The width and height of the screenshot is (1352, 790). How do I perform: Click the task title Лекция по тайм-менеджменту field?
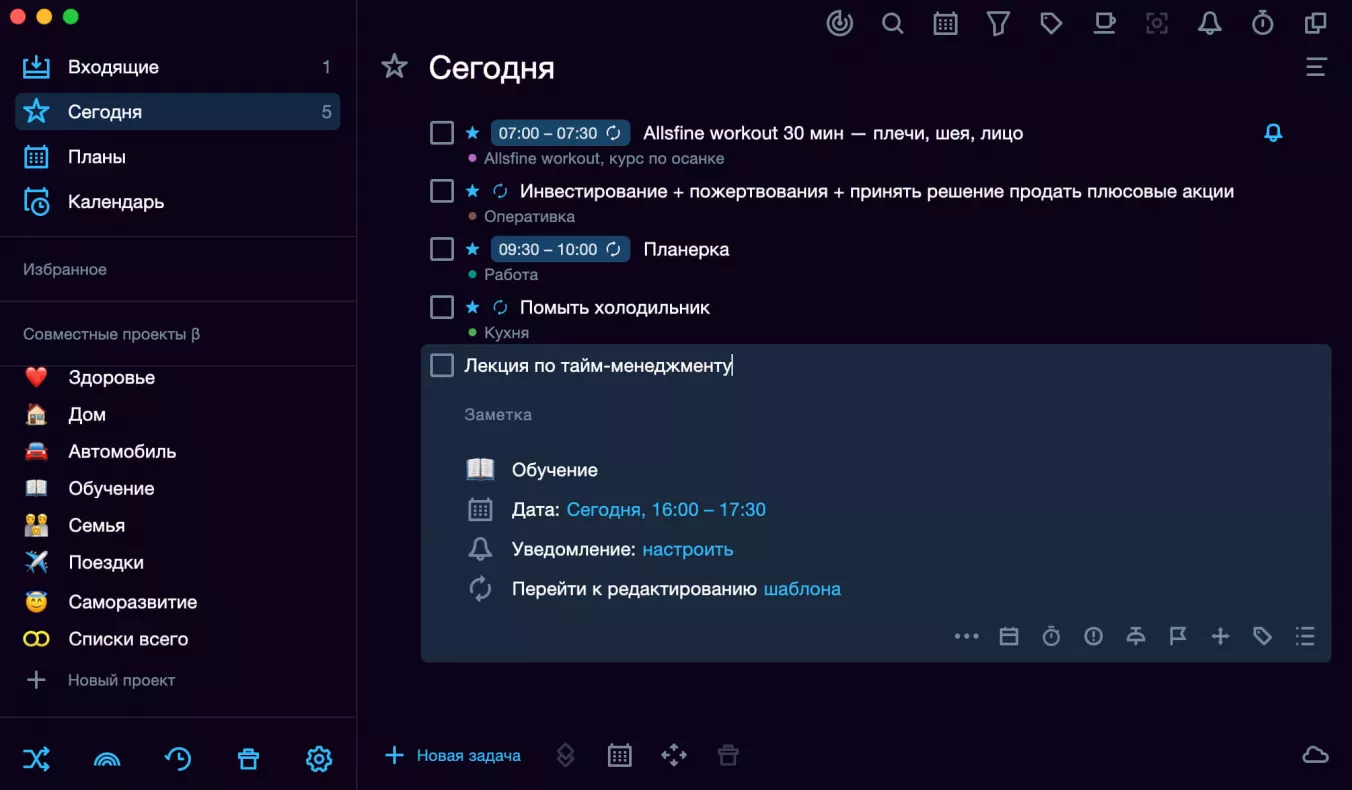coord(598,365)
